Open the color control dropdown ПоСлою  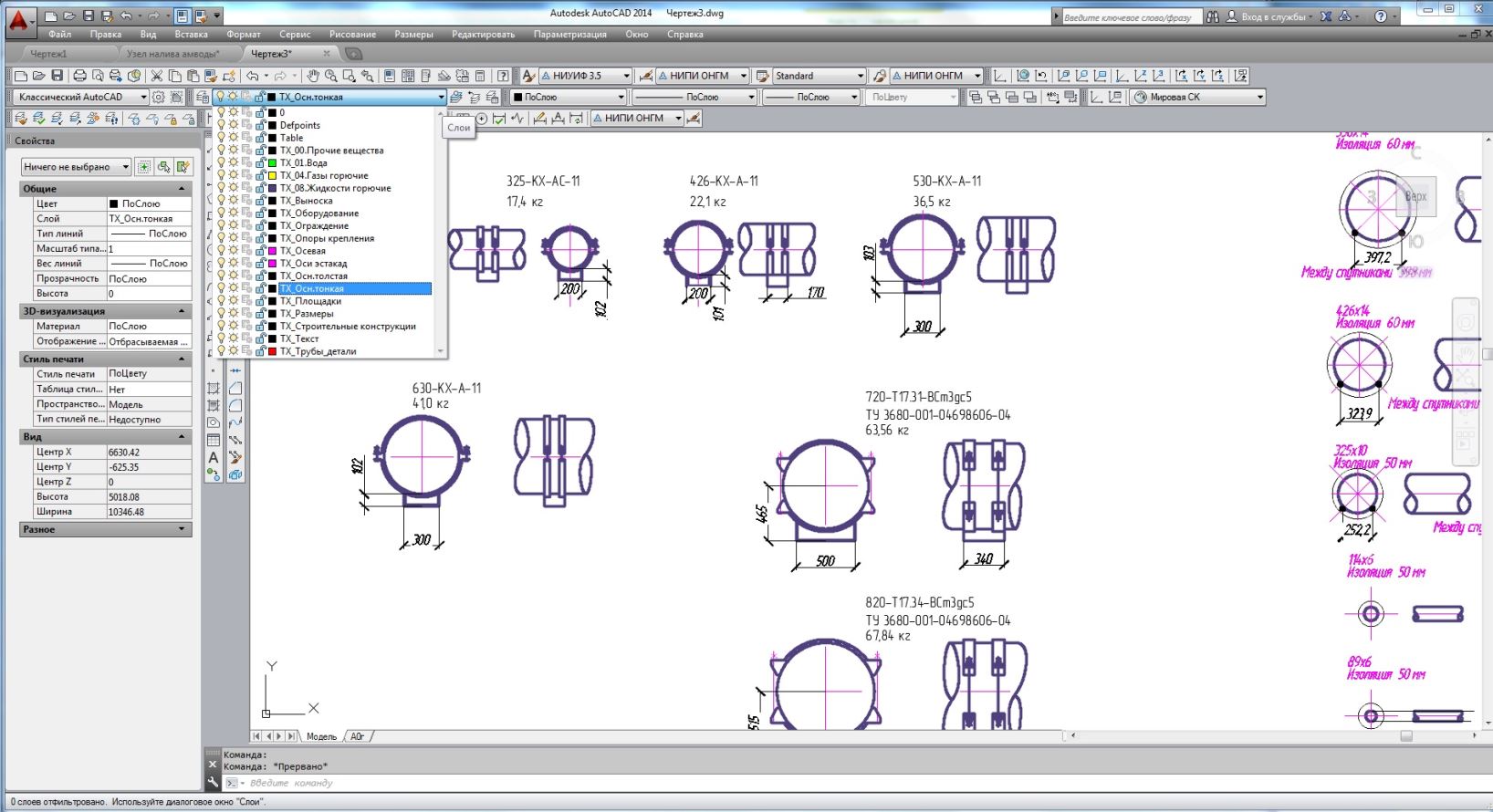[568, 97]
